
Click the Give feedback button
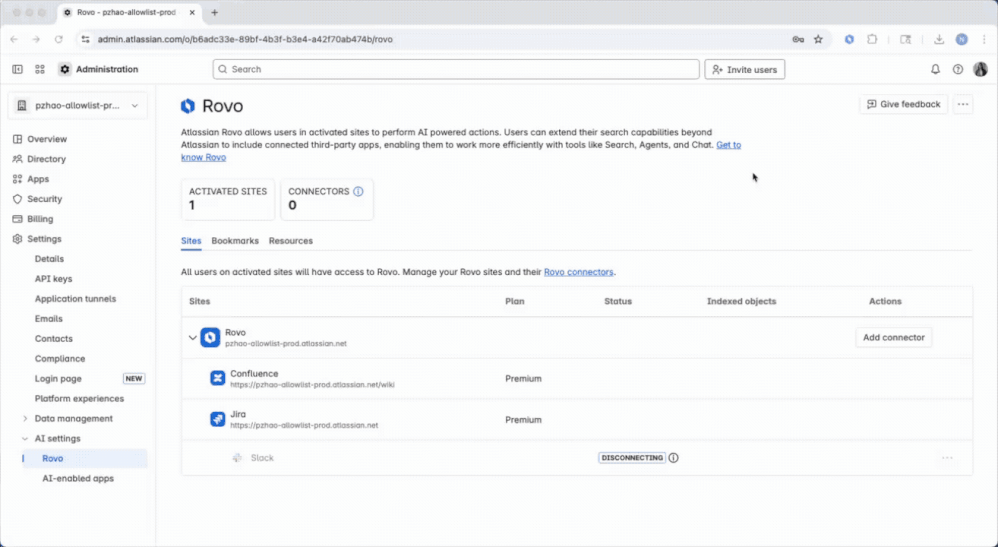(904, 104)
